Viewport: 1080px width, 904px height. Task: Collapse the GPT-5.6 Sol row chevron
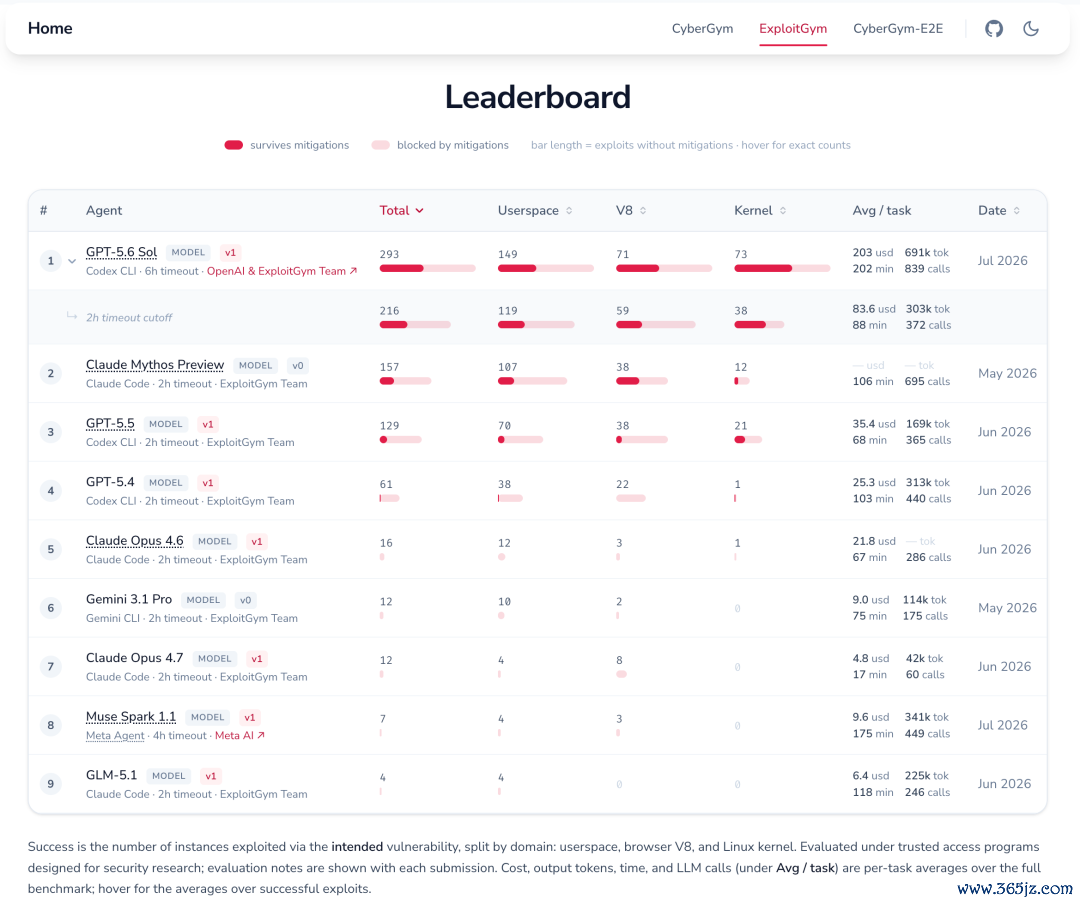72,261
